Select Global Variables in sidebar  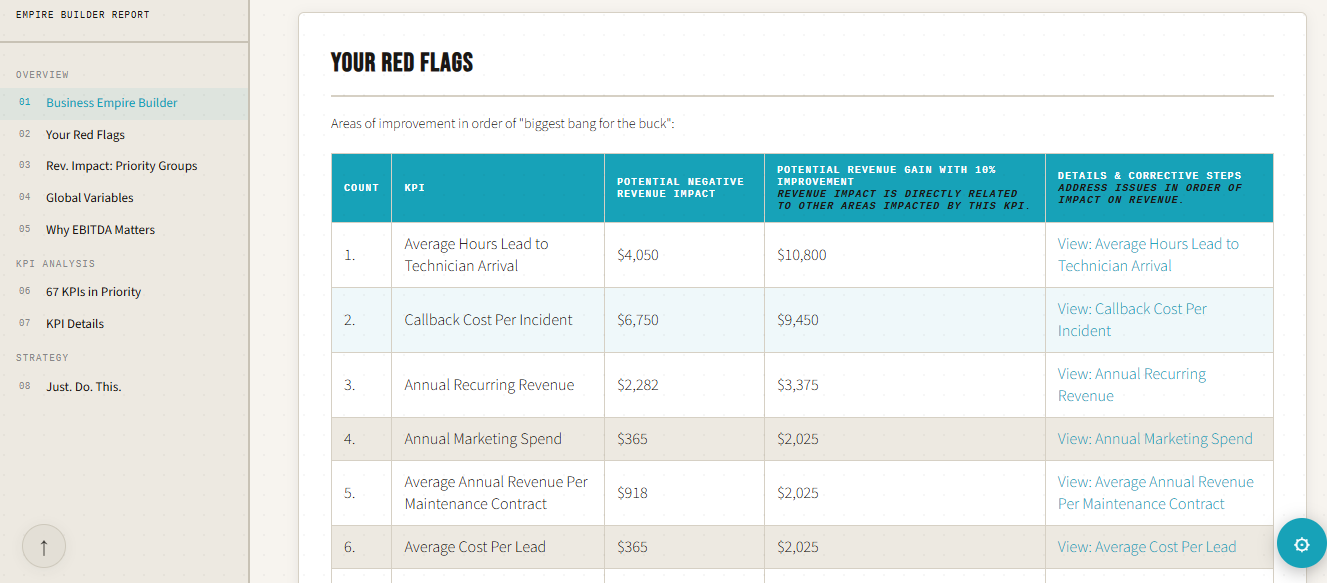click(89, 198)
